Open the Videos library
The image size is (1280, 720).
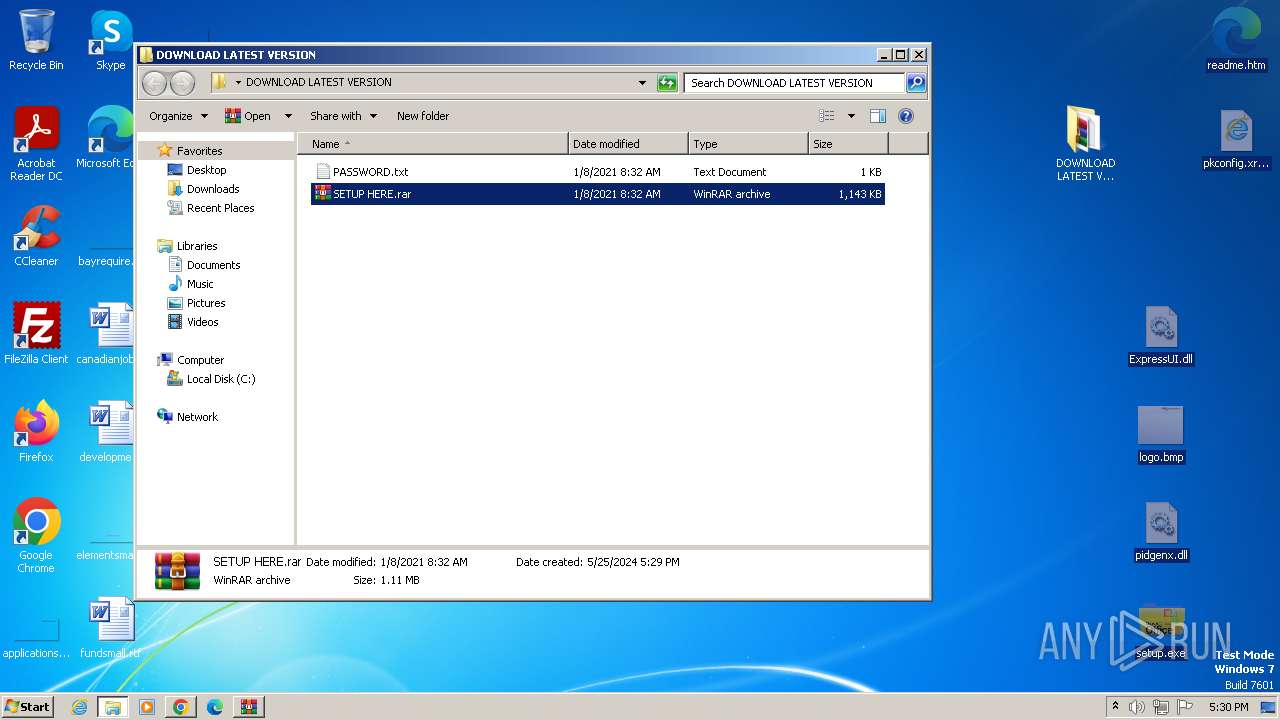[202, 322]
